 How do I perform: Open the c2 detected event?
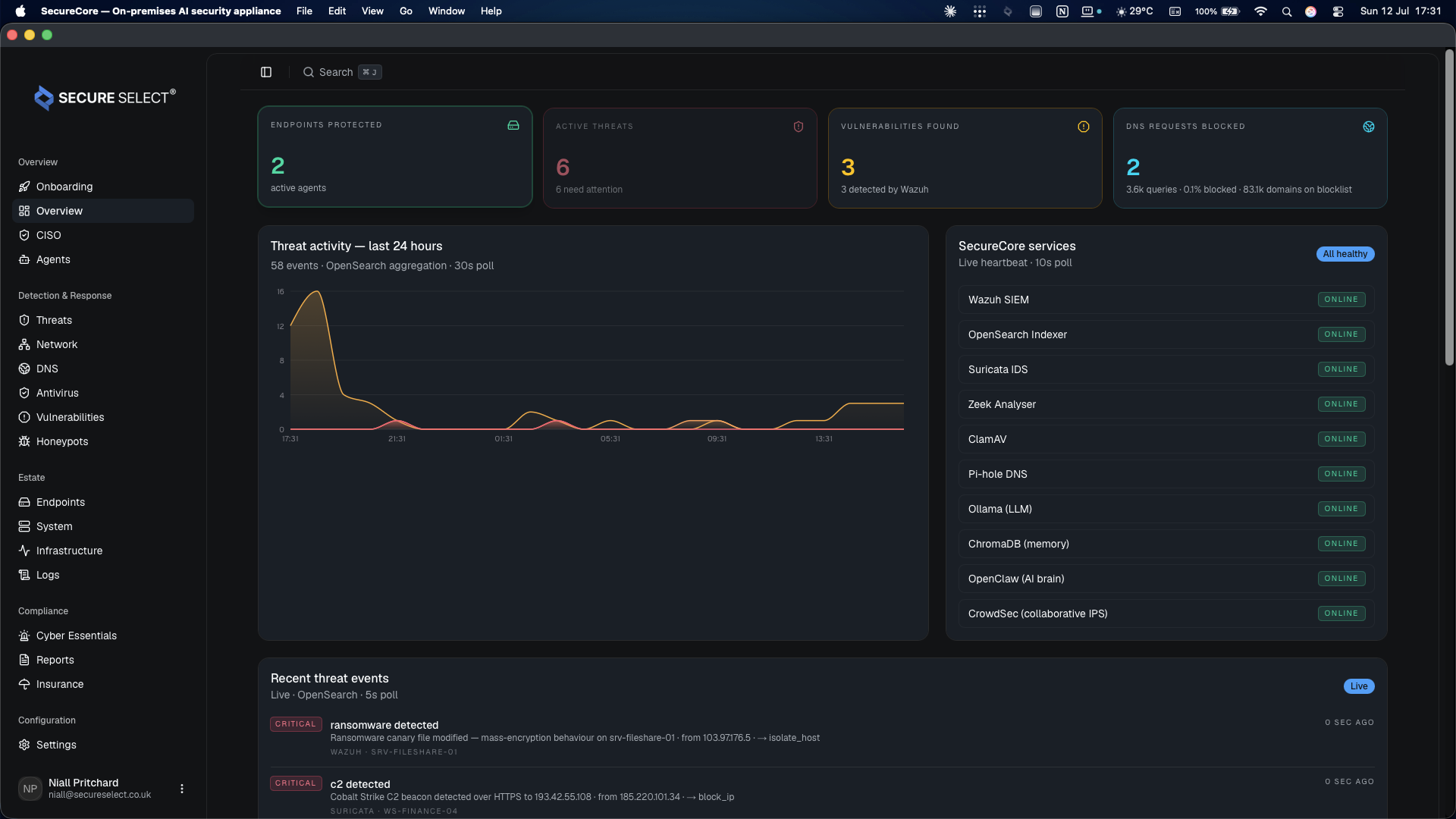(822, 796)
